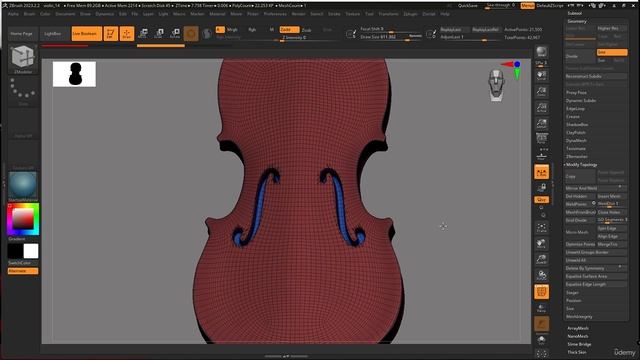Toggle Zsub mode
The height and width of the screenshot is (360, 640).
click(307, 30)
